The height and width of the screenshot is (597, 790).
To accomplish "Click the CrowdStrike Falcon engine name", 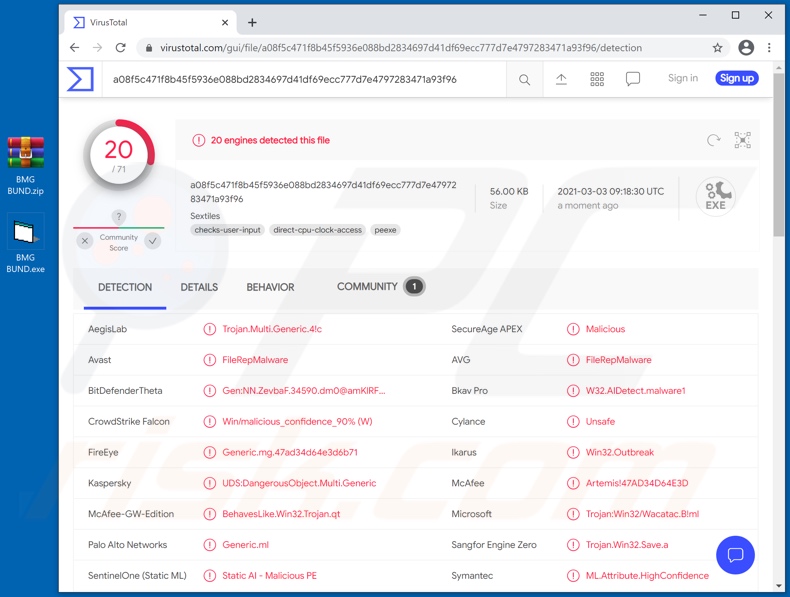I will [129, 422].
